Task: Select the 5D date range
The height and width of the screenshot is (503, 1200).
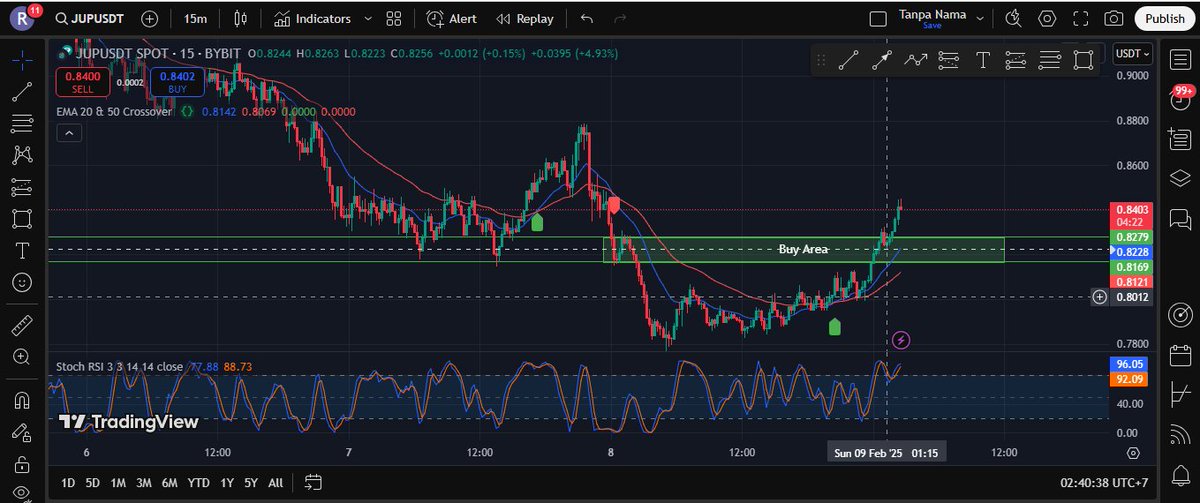Action: click(x=92, y=482)
